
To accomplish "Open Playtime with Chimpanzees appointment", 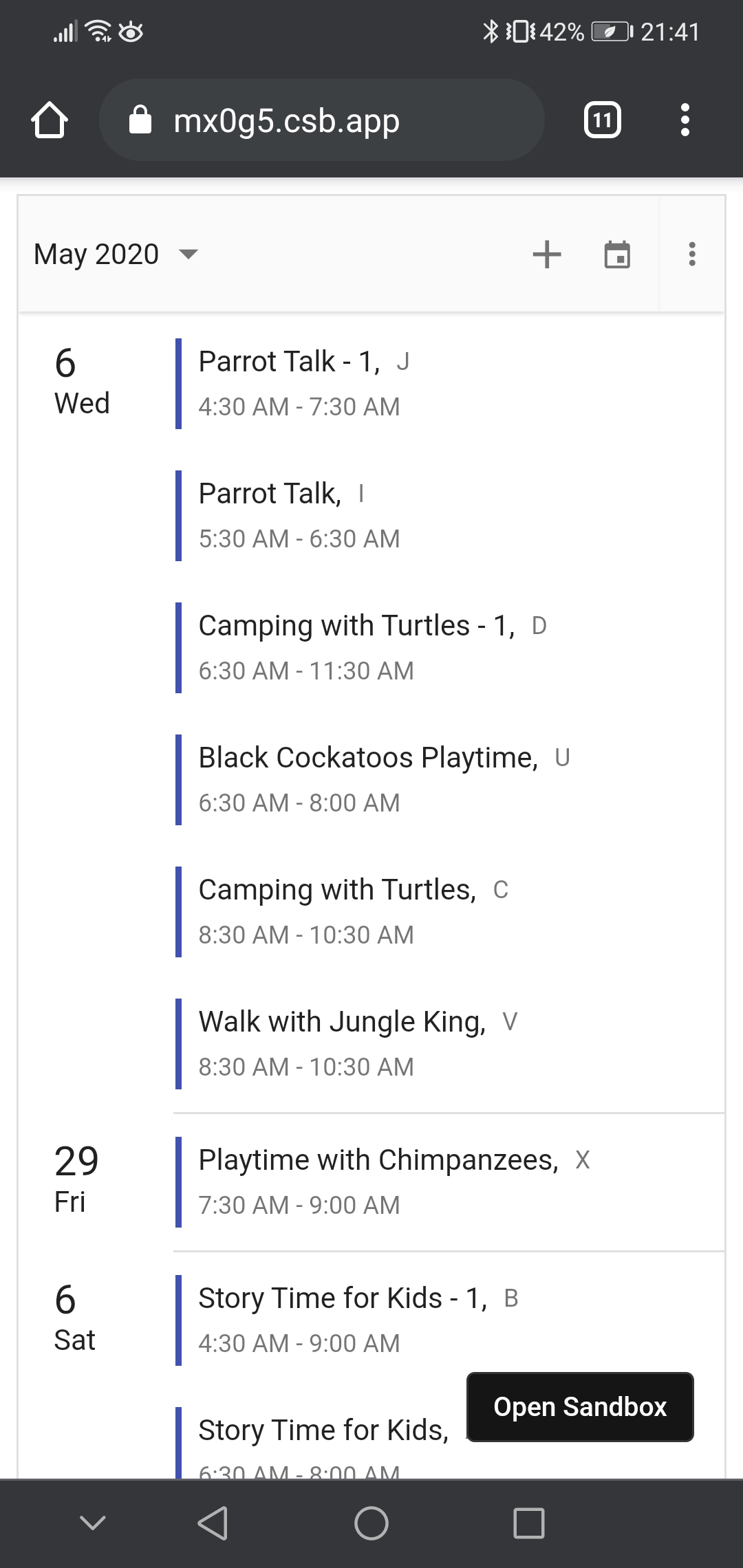I will point(378,1182).
